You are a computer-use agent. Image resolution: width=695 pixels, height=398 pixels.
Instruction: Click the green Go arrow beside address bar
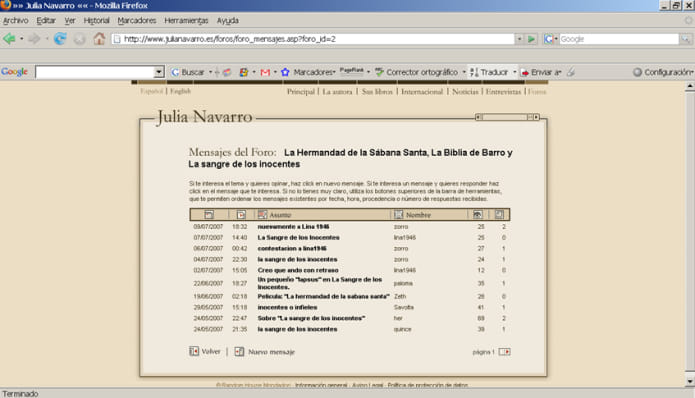[x=531, y=39]
